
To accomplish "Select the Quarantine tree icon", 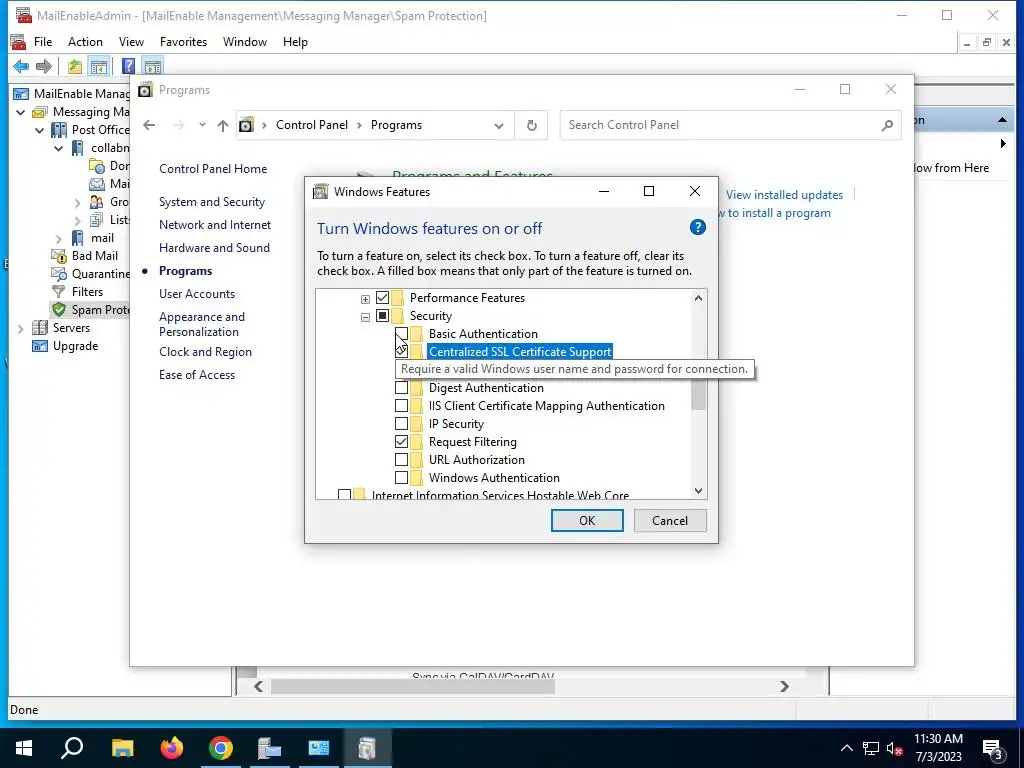I will pyautogui.click(x=59, y=274).
